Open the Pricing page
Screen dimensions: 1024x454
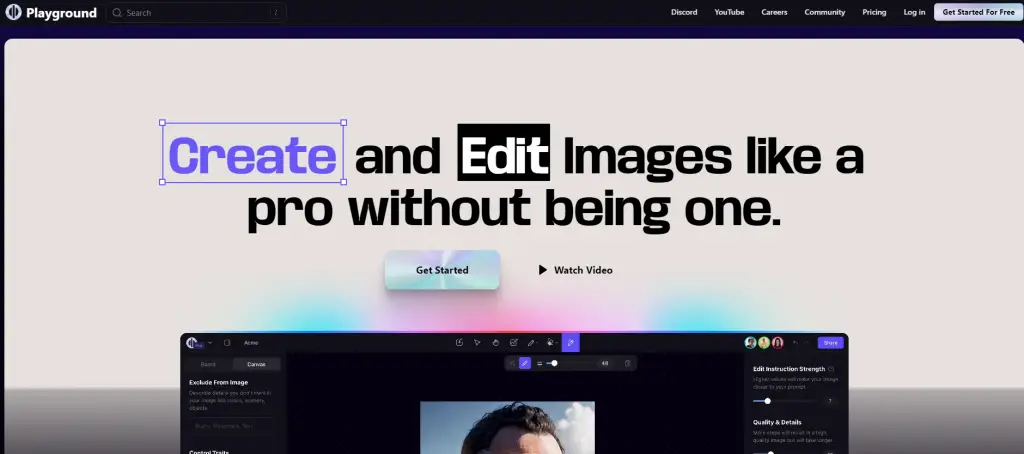pyautogui.click(x=874, y=13)
